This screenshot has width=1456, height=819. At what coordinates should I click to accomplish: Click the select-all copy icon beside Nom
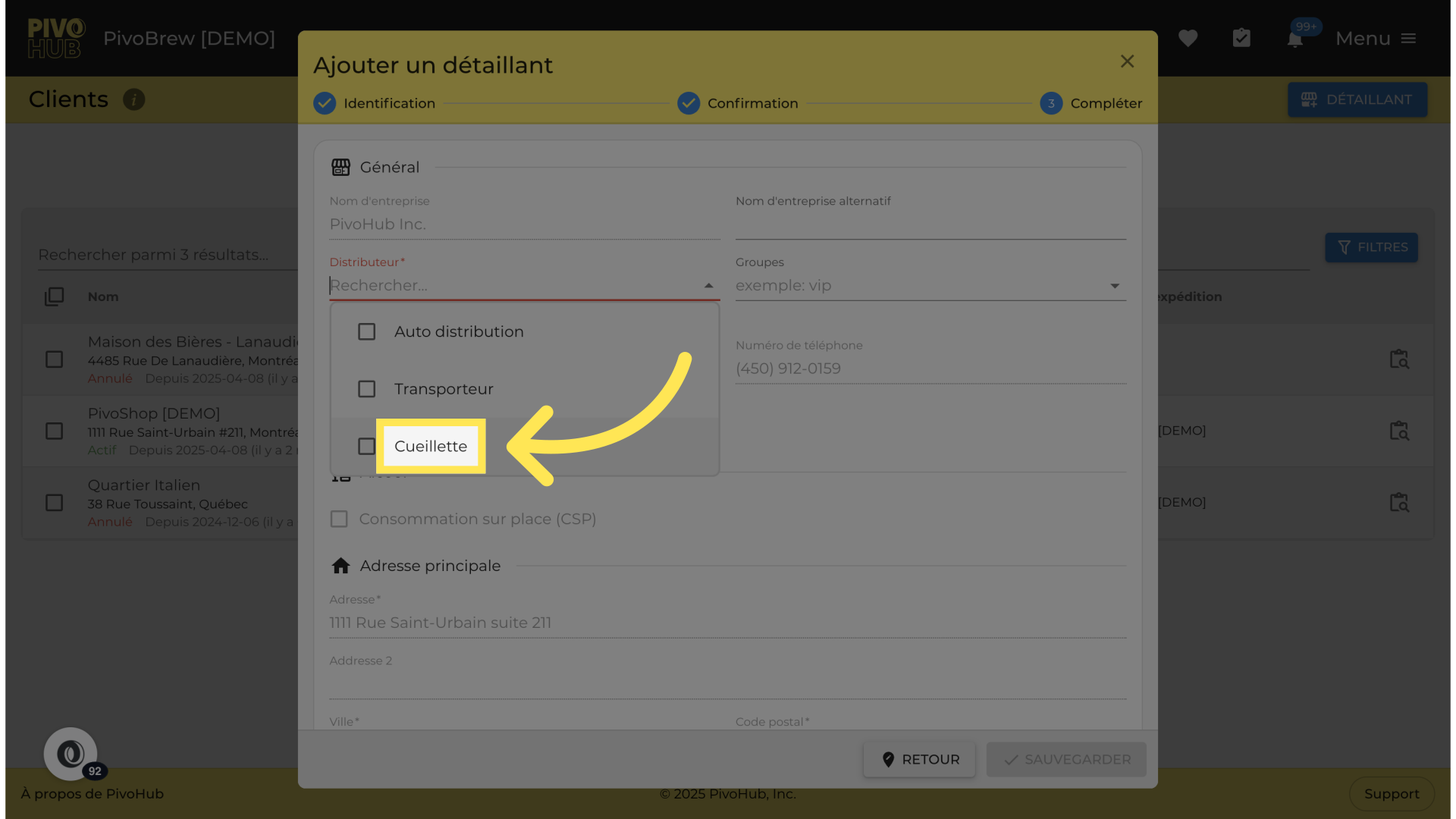[54, 297]
